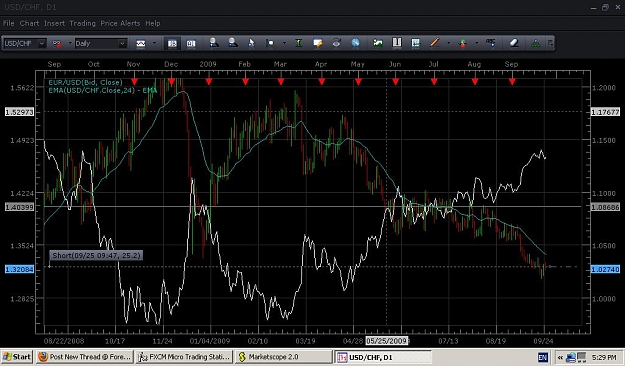Click the red marker below 2009

tap(209, 82)
